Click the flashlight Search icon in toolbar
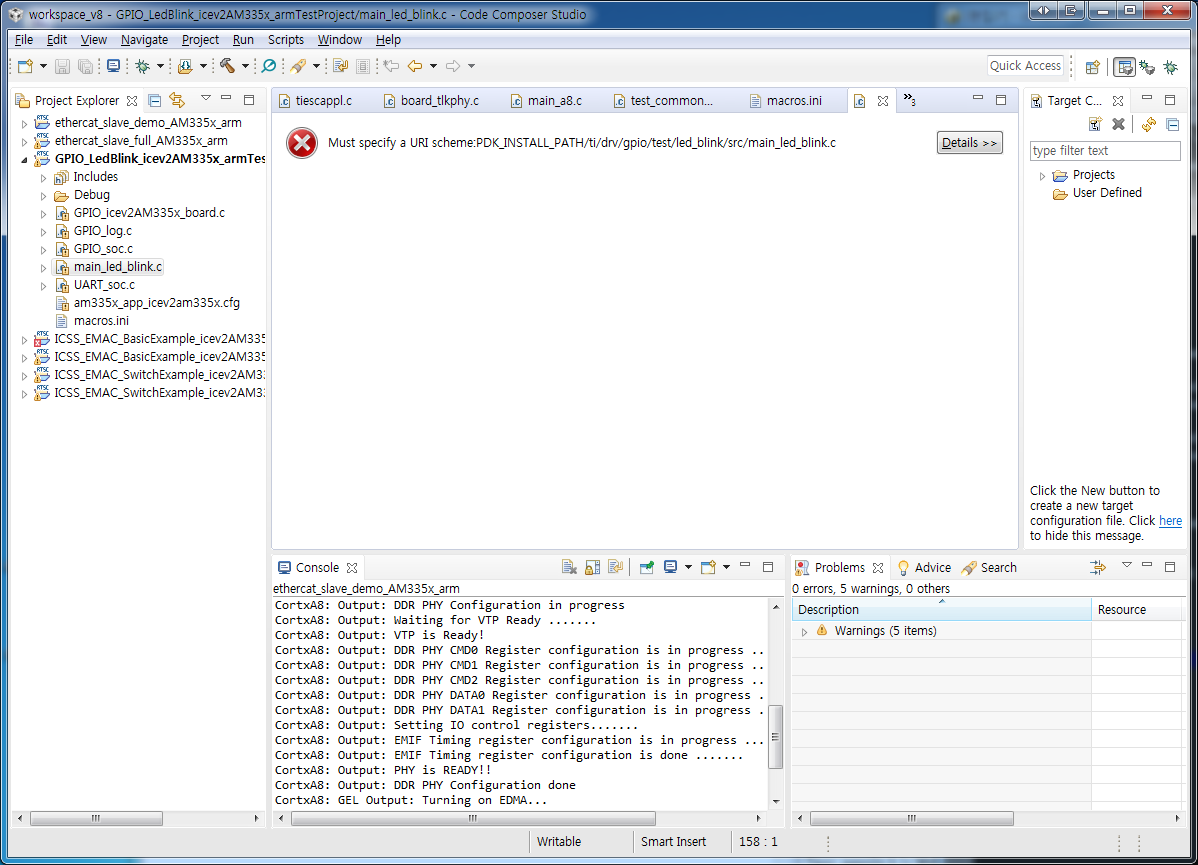Screen dimensions: 1198x865 click(x=298, y=66)
